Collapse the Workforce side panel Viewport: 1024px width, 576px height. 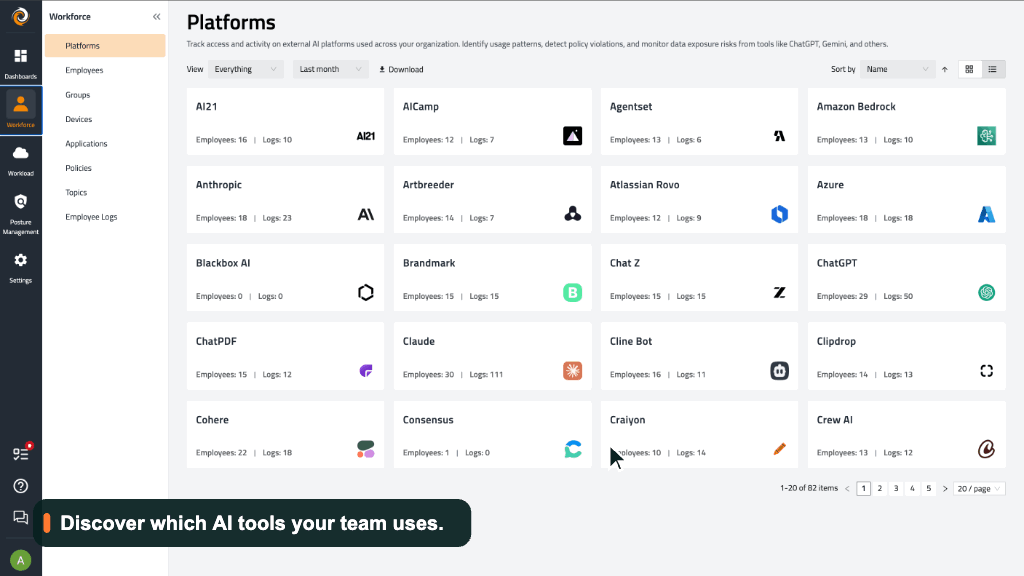(157, 16)
